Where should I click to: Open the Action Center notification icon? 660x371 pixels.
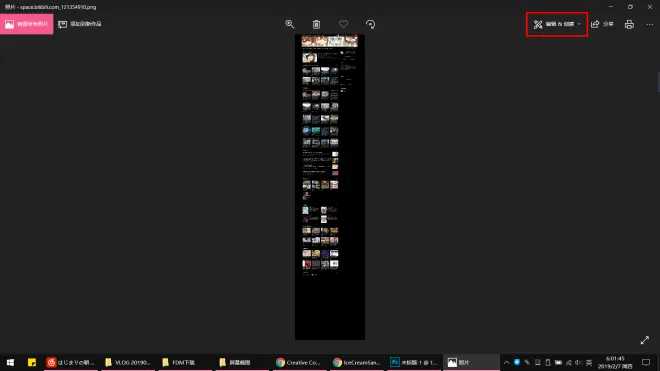point(646,363)
